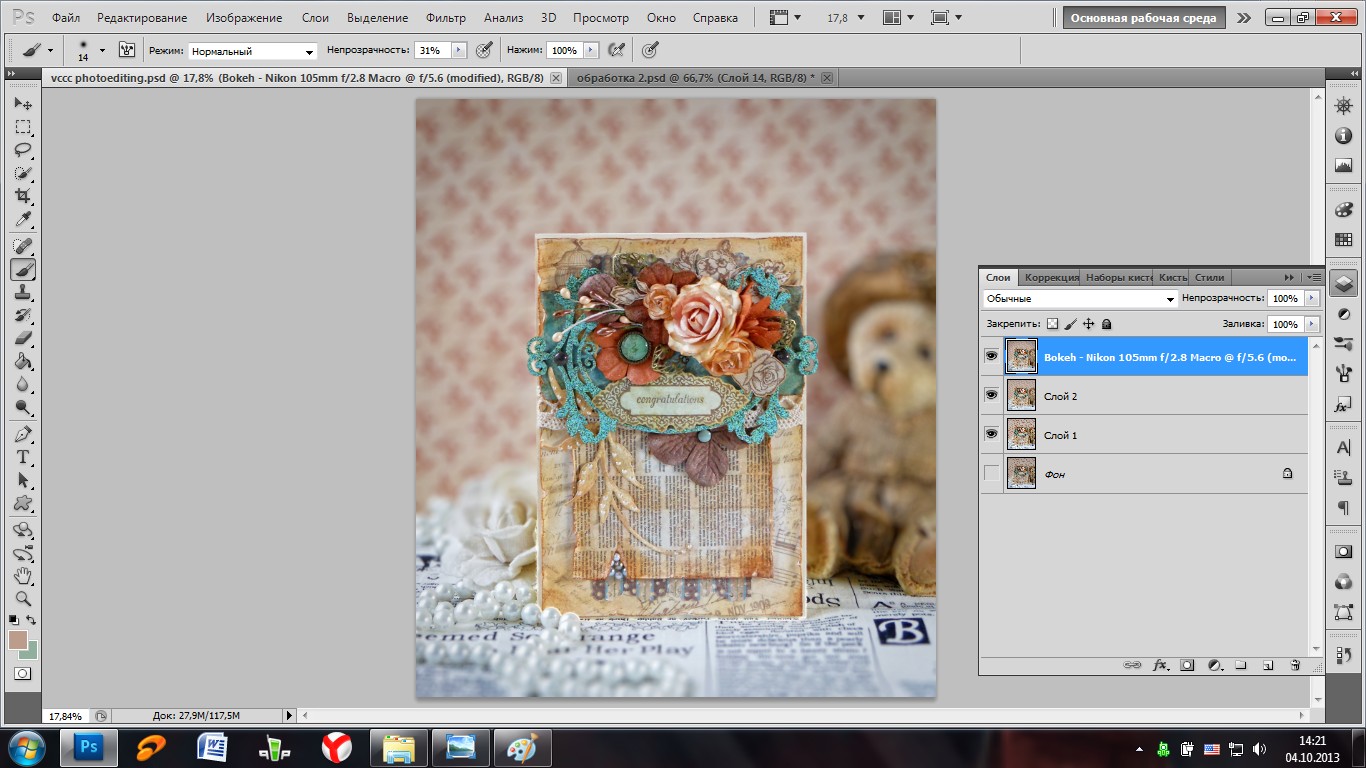Hide the Bokeh Nikon layer
The image size is (1366, 768).
(991, 356)
